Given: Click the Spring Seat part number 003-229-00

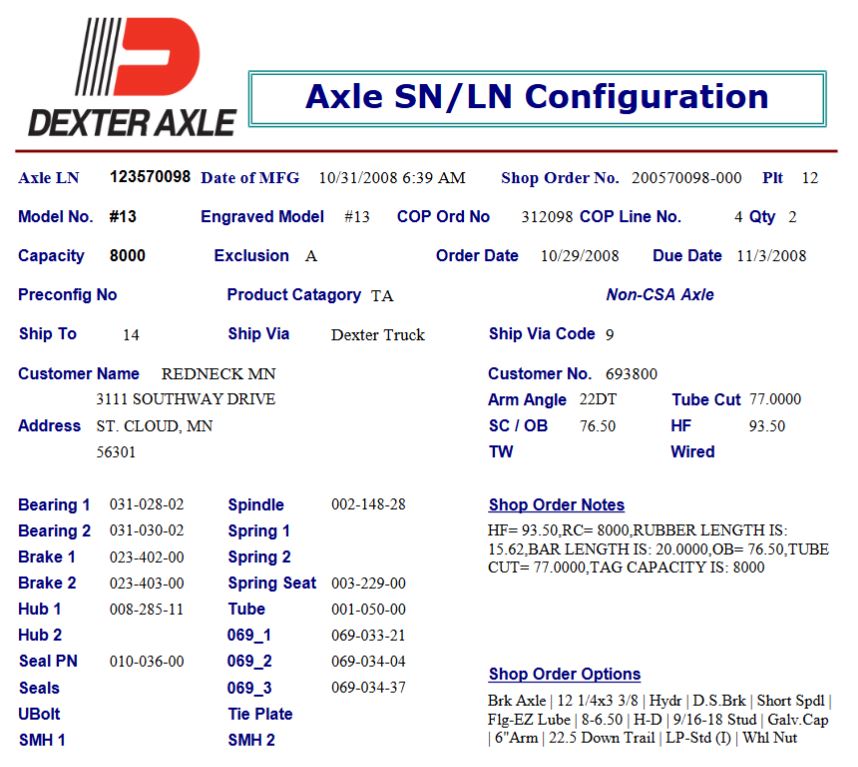Looking at the screenshot, I should click(368, 583).
